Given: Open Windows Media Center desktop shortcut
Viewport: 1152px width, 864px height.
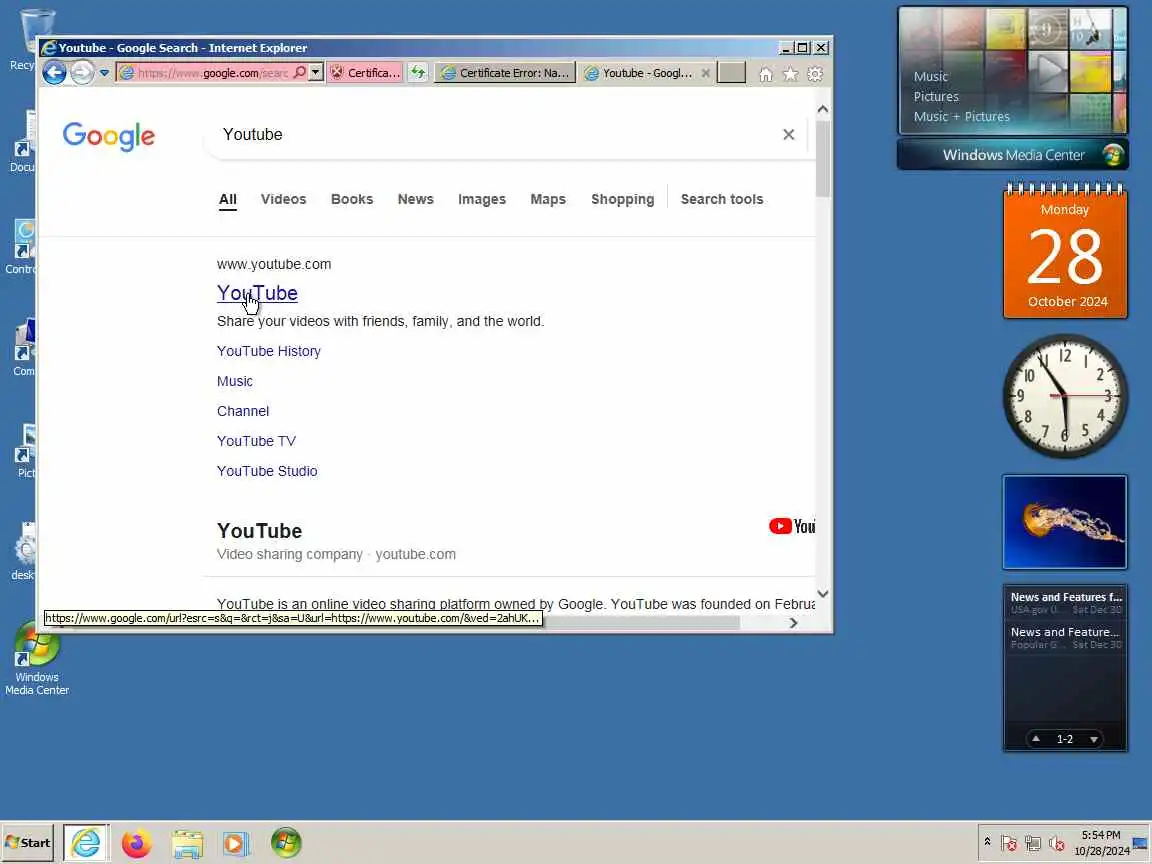Looking at the screenshot, I should click(x=37, y=659).
